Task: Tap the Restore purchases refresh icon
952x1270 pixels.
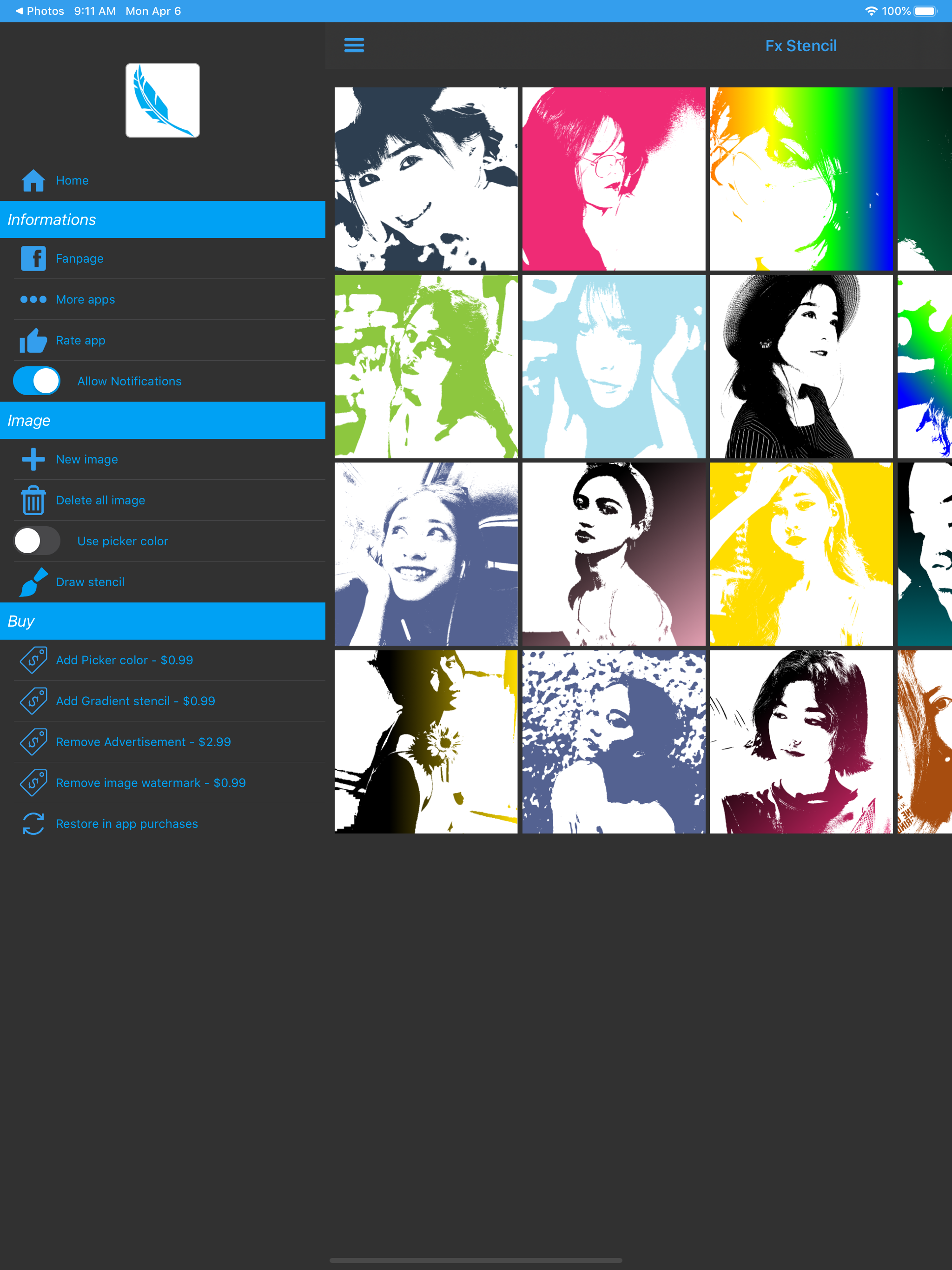Action: 33,823
